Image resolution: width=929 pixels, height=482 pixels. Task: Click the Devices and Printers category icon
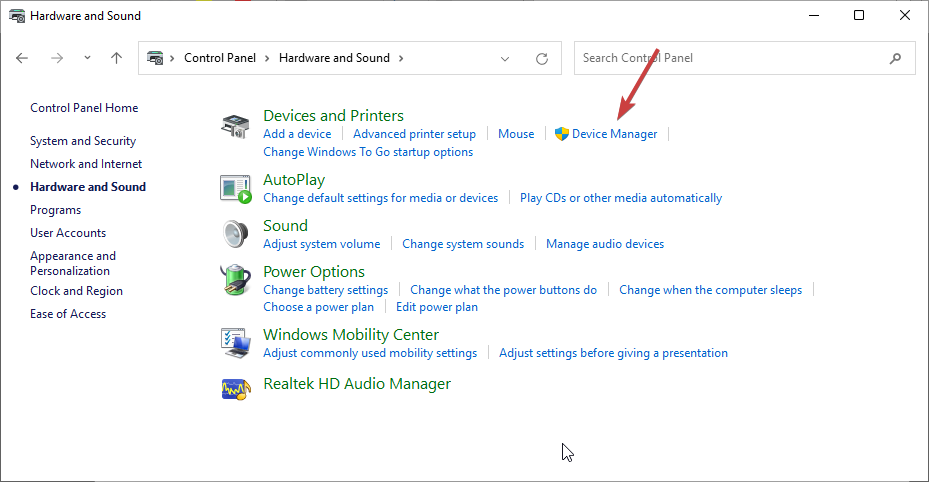[x=235, y=127]
